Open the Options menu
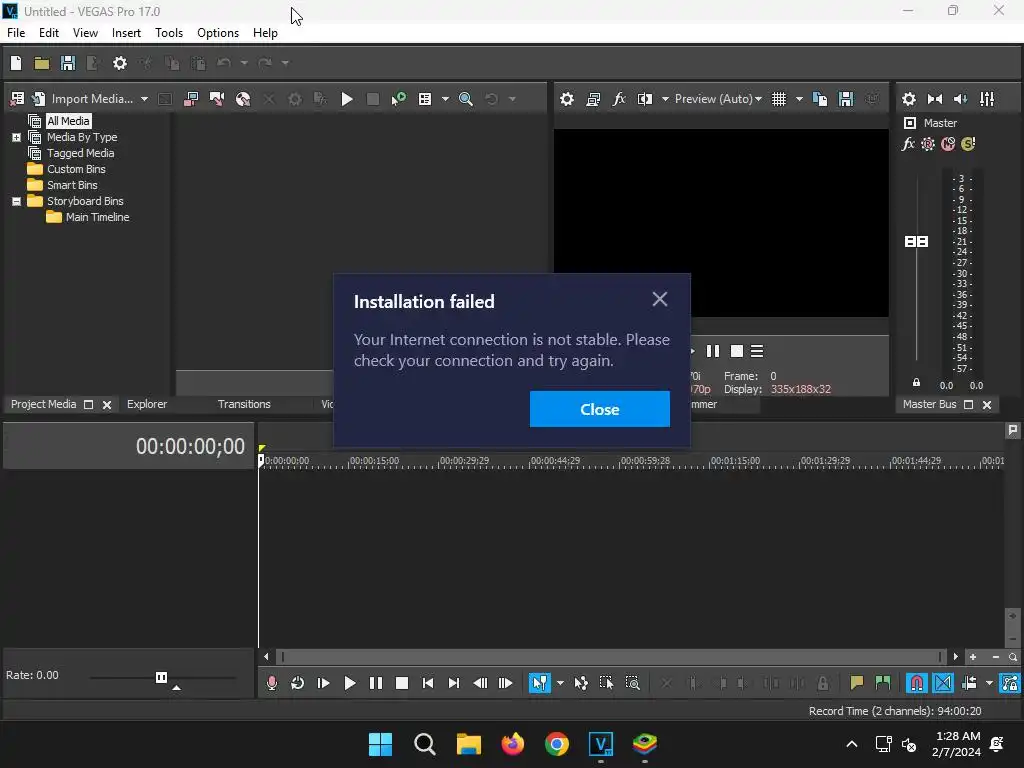The width and height of the screenshot is (1024, 768). pos(218,33)
